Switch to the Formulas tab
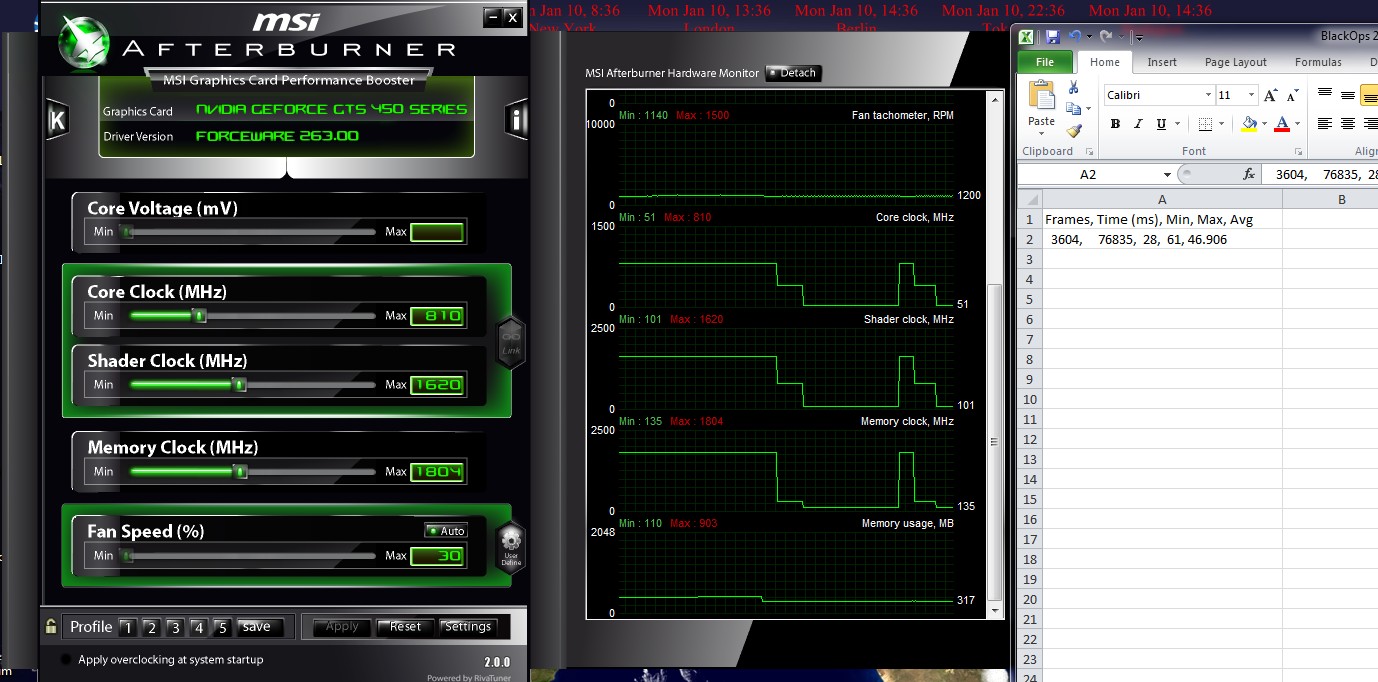The width and height of the screenshot is (1378, 682). point(1318,62)
